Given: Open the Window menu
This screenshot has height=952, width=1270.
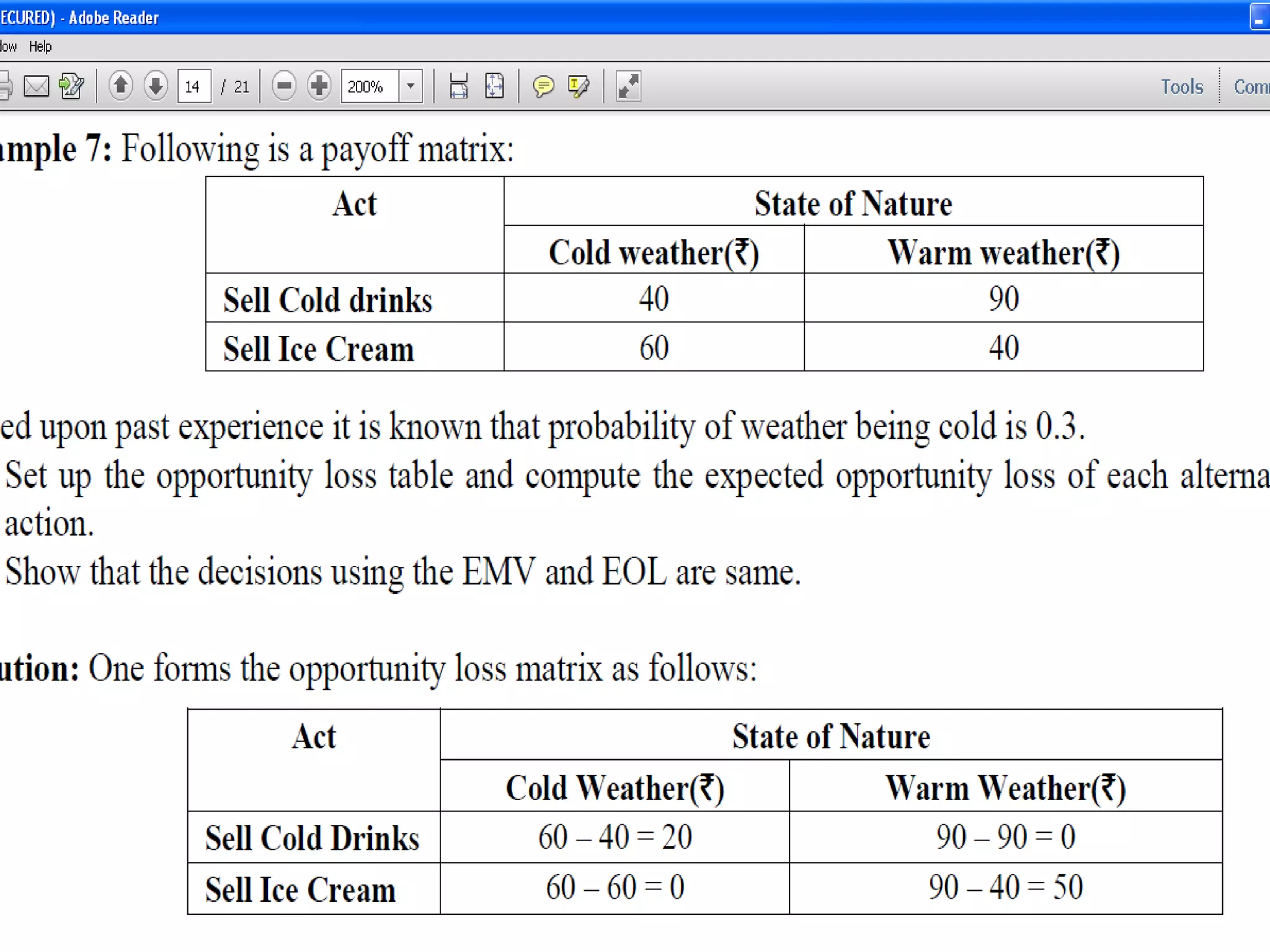Looking at the screenshot, I should tap(7, 46).
